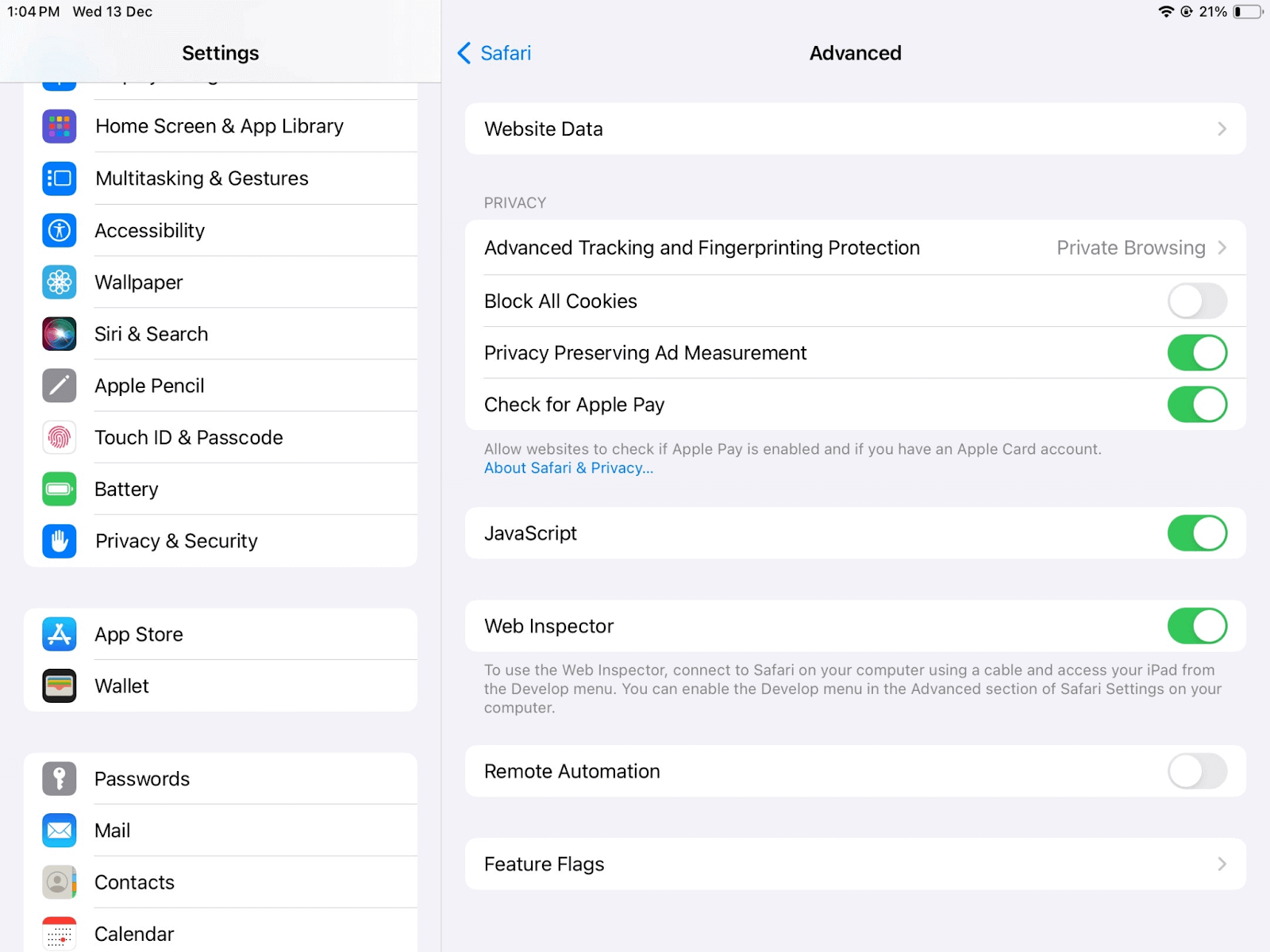This screenshot has width=1270, height=952.
Task: Open Website Data chevron row
Action: [855, 129]
